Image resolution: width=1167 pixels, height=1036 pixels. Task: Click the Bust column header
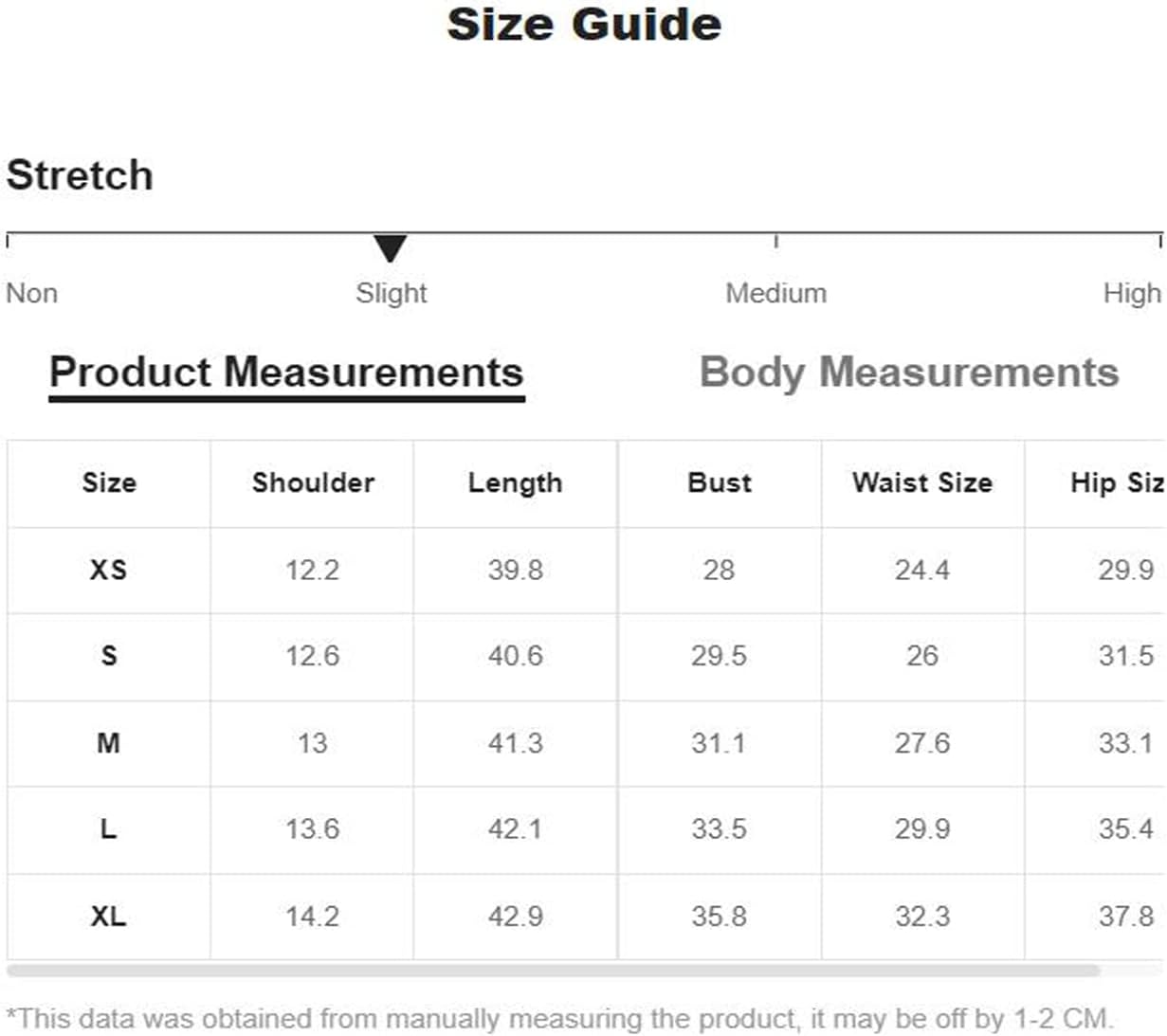click(x=720, y=483)
